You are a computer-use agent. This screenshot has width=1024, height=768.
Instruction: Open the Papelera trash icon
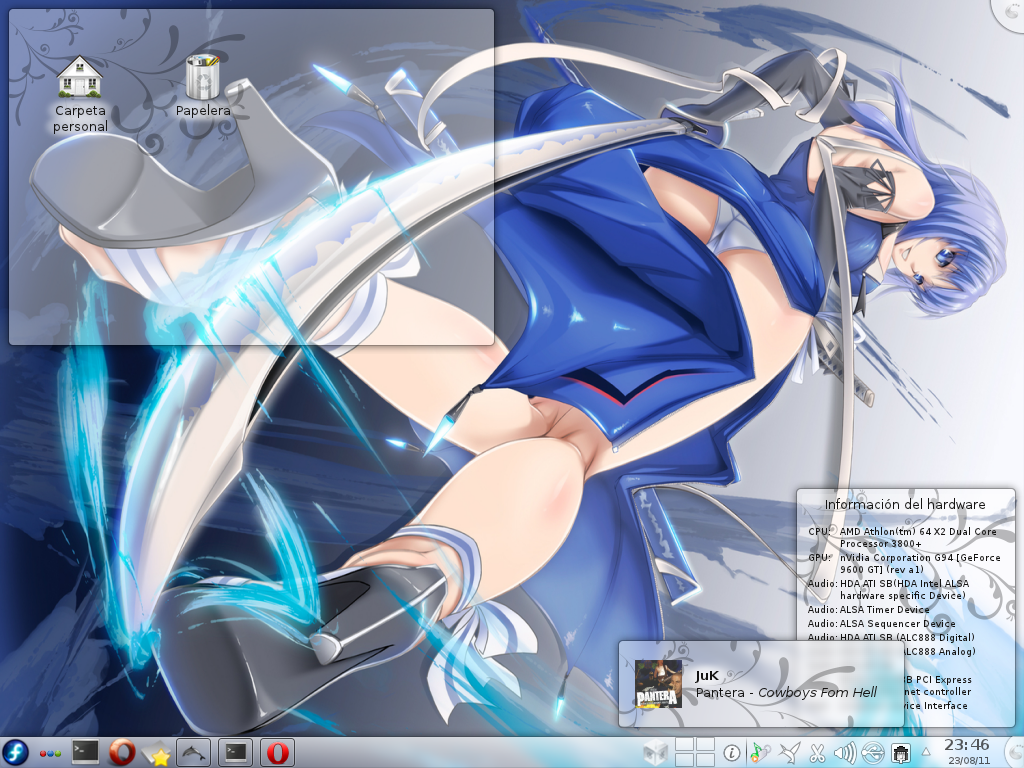pos(202,86)
